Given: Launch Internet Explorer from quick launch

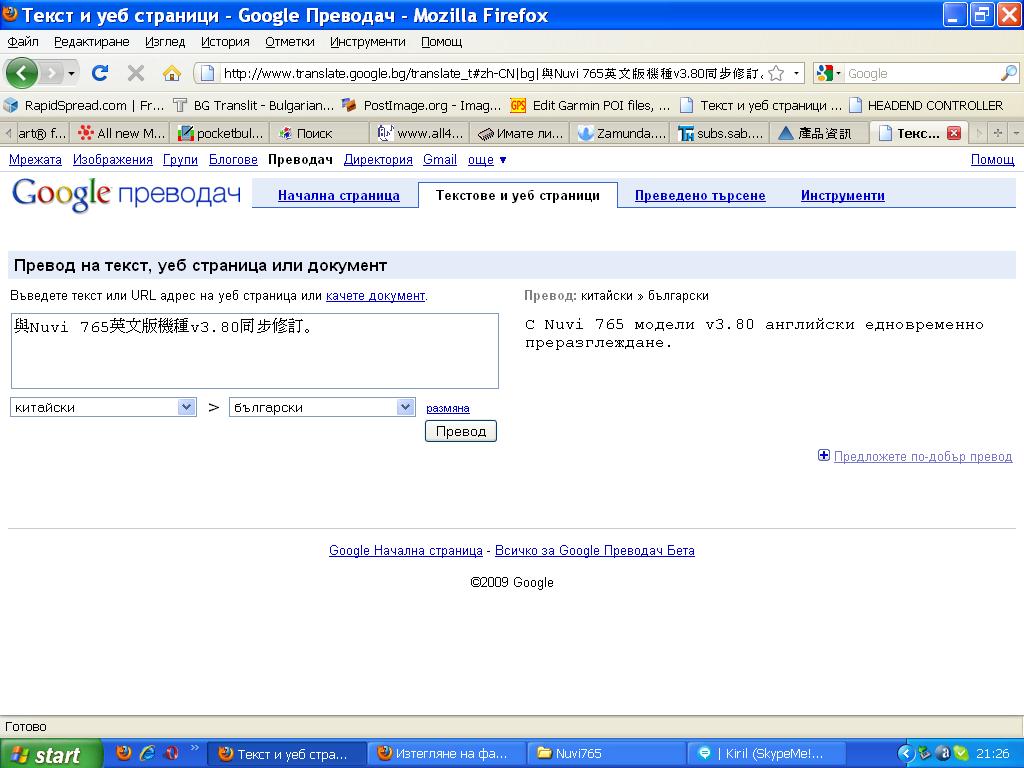Looking at the screenshot, I should (148, 753).
